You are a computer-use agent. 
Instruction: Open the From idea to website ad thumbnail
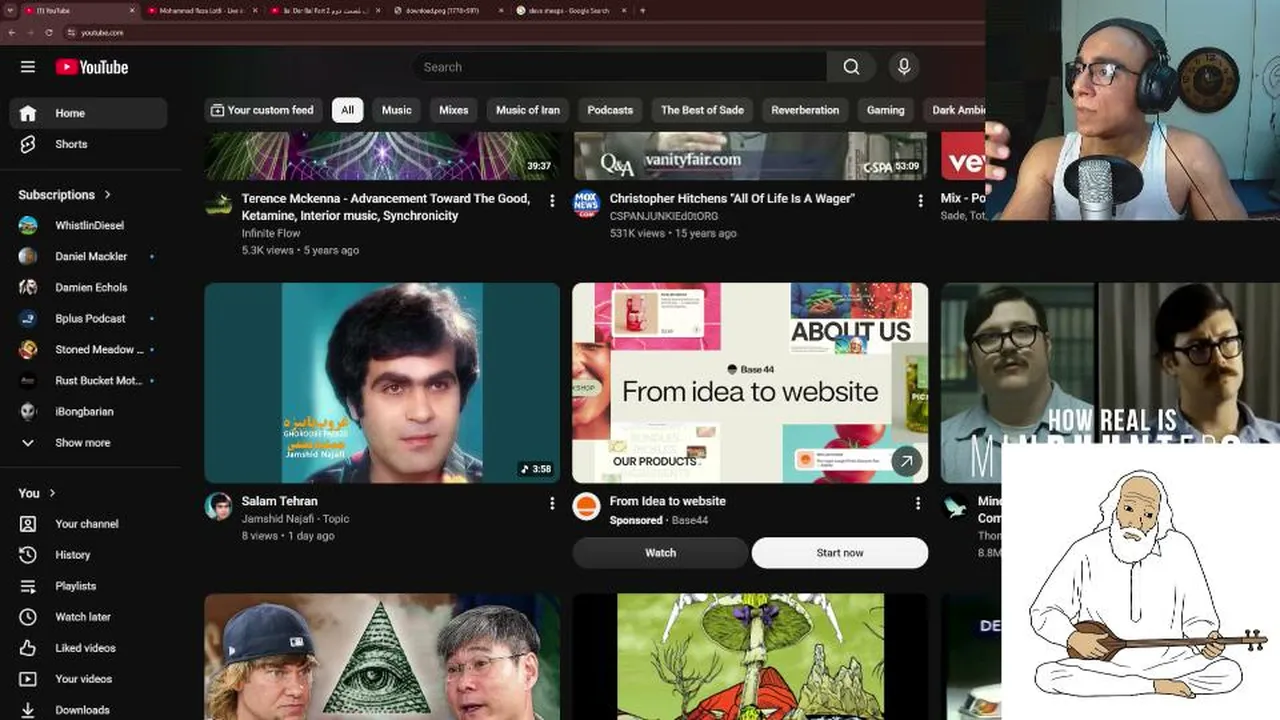pos(750,383)
